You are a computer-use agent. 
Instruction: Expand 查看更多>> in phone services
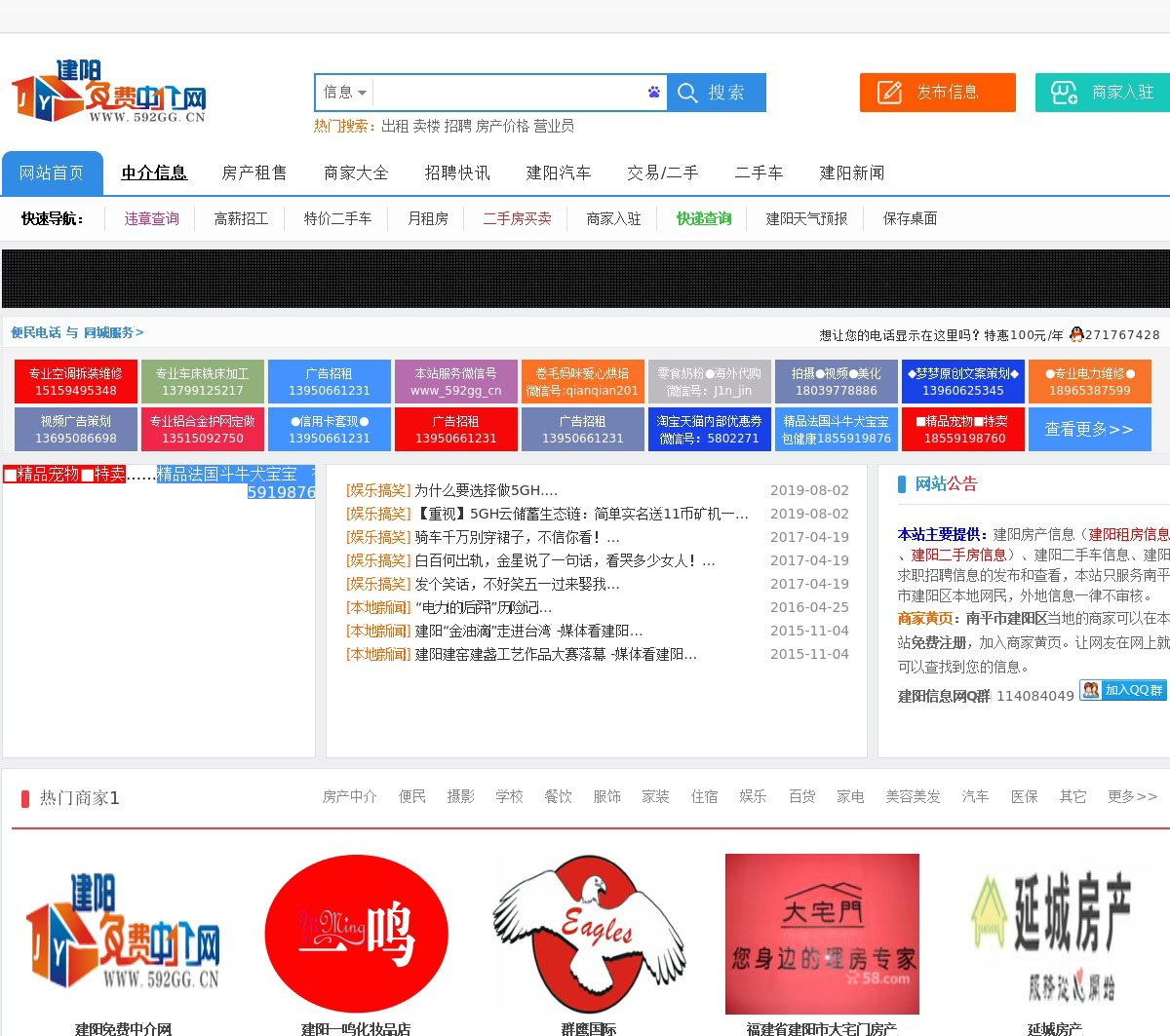point(1089,429)
